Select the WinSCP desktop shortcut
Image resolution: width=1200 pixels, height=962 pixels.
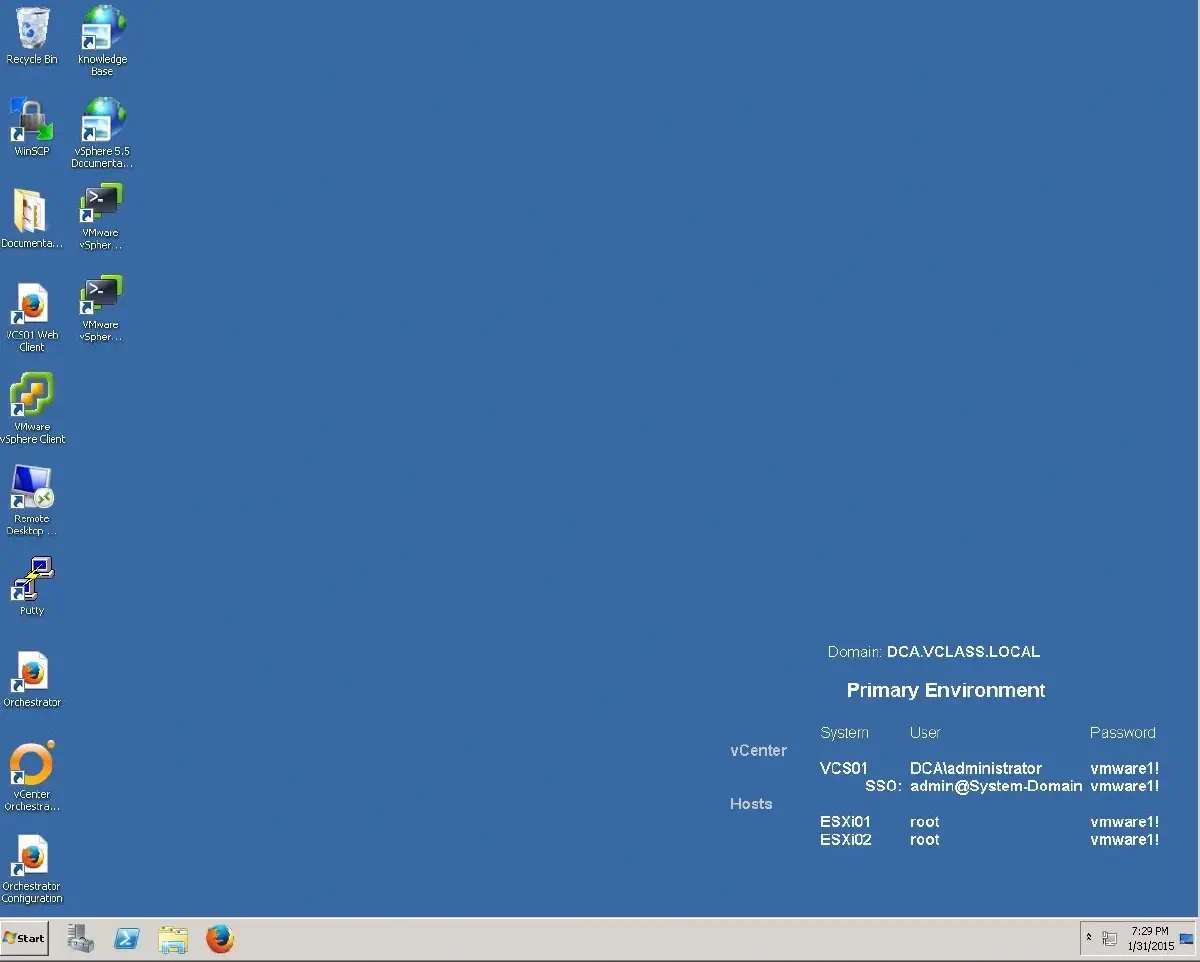click(32, 122)
